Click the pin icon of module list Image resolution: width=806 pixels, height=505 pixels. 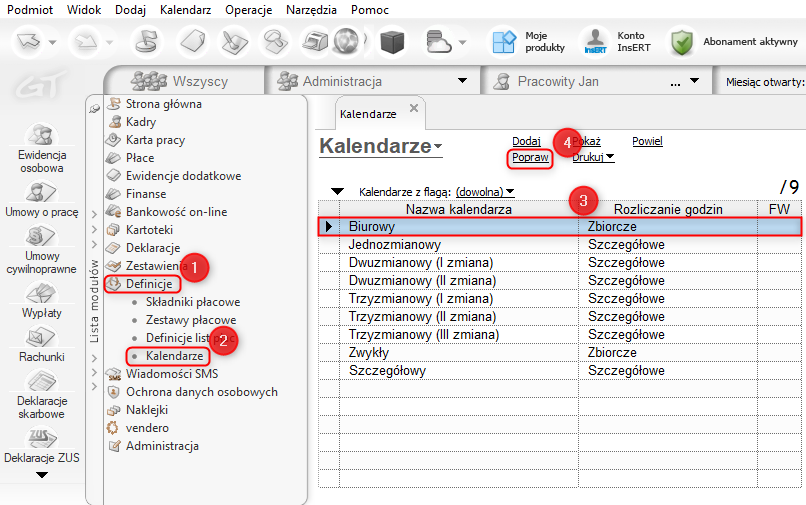point(95,109)
